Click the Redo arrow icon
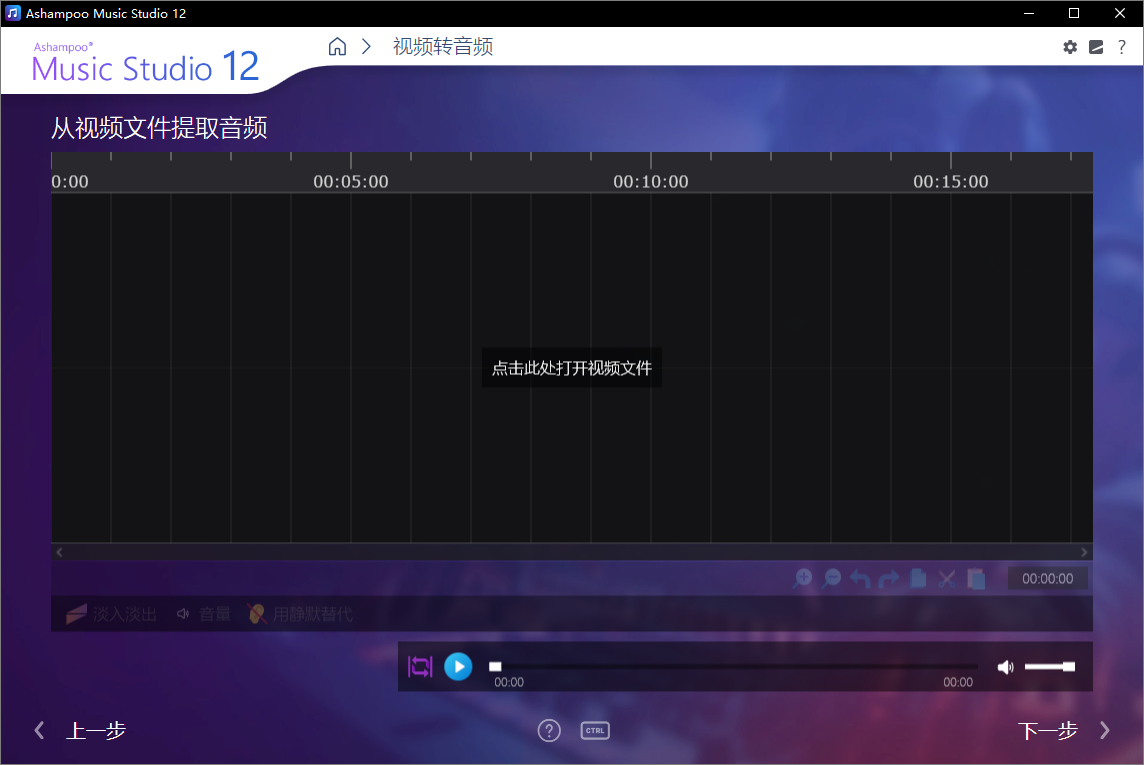This screenshot has width=1144, height=765. click(x=889, y=578)
